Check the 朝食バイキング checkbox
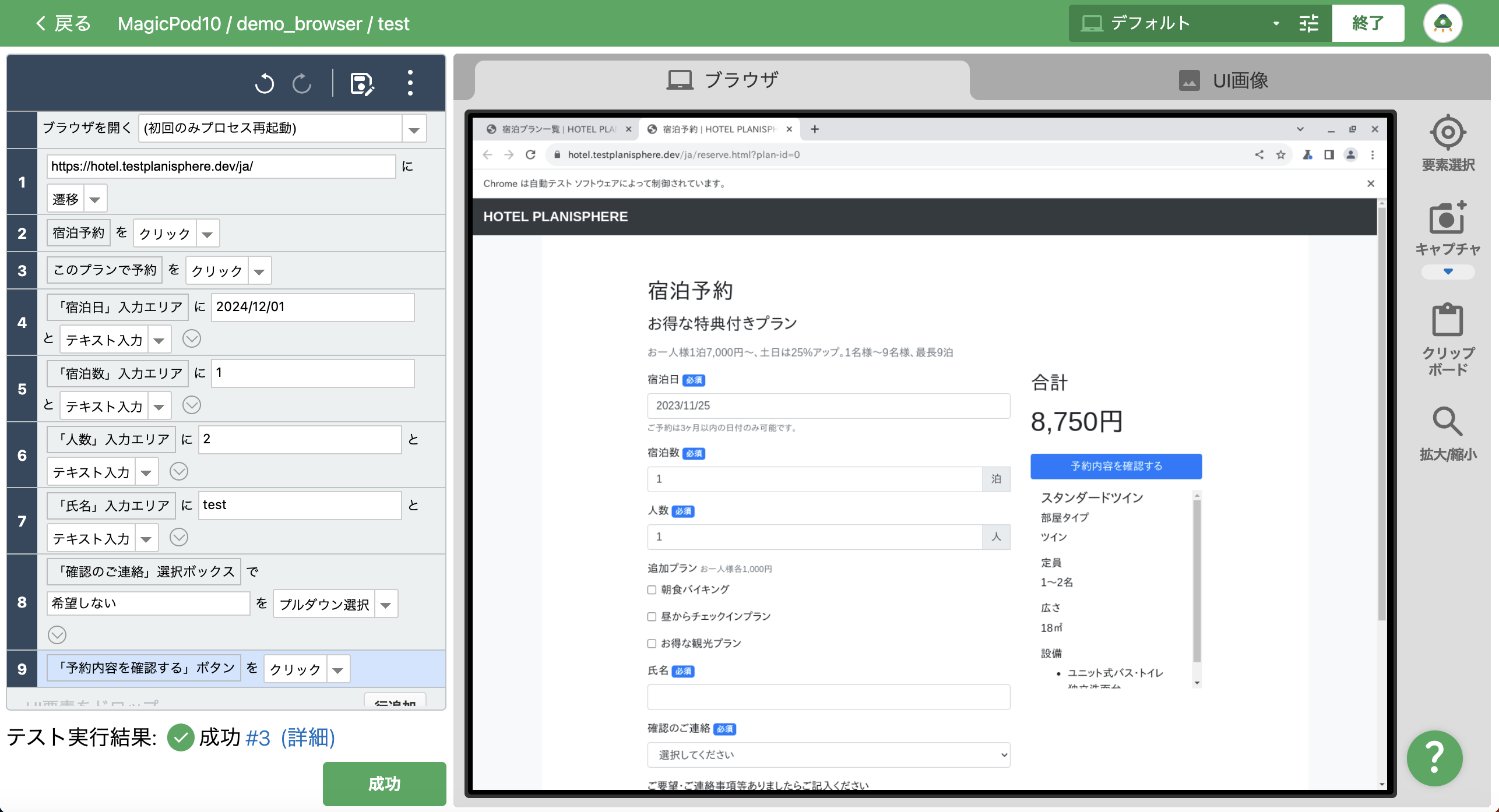The height and width of the screenshot is (812, 1499). click(x=652, y=590)
